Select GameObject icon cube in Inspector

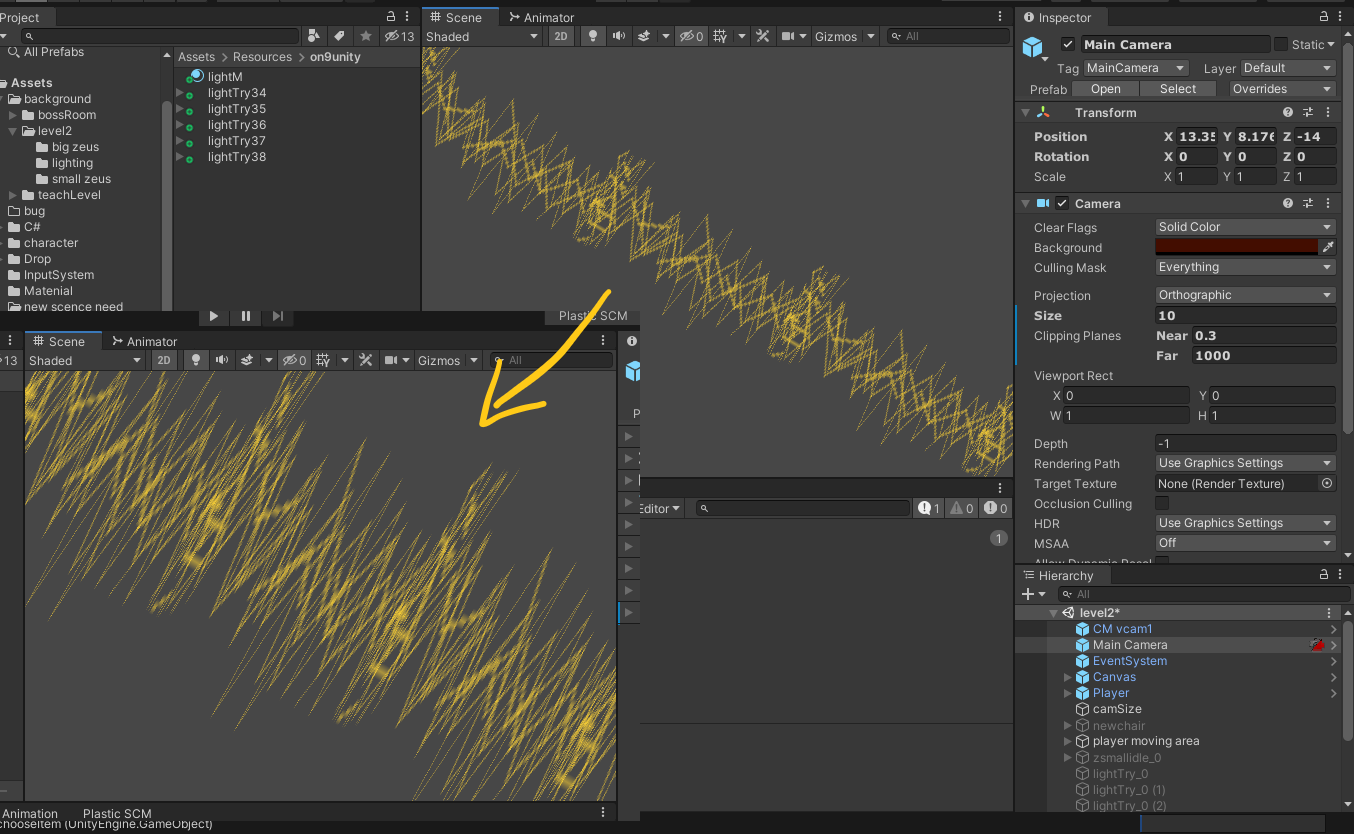1033,47
